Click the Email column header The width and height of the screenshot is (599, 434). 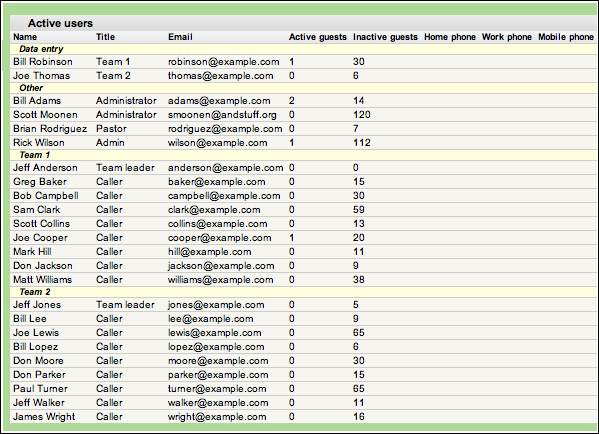coord(180,37)
